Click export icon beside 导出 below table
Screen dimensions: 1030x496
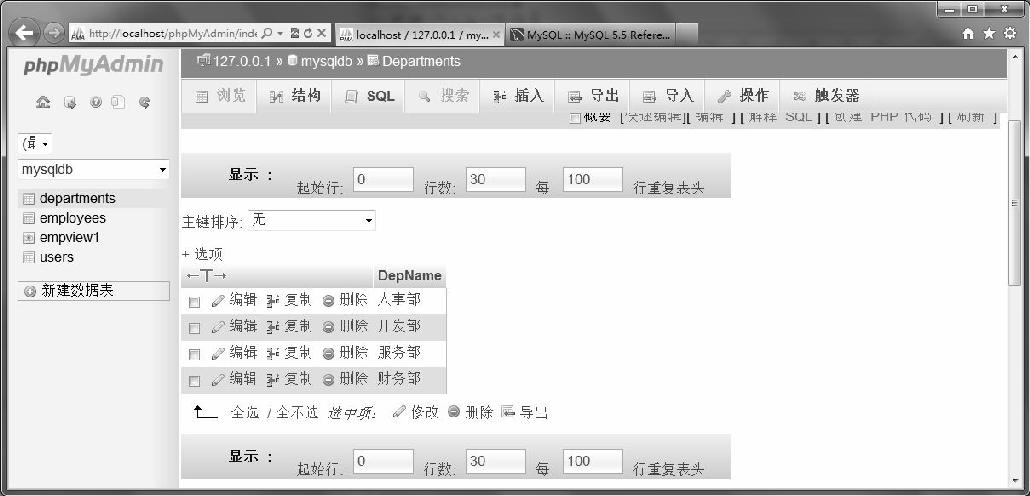pos(508,412)
